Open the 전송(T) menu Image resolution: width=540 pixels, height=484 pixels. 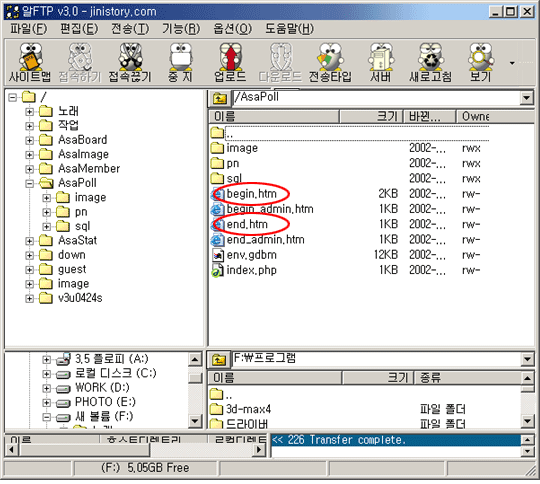click(130, 29)
